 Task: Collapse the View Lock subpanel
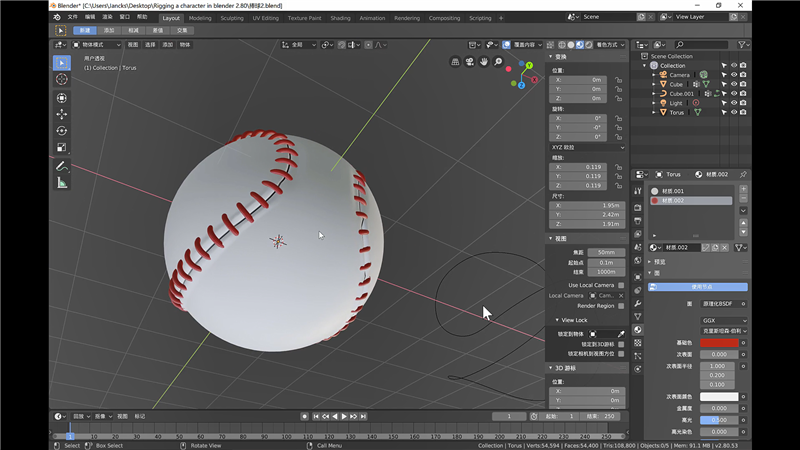[557, 320]
